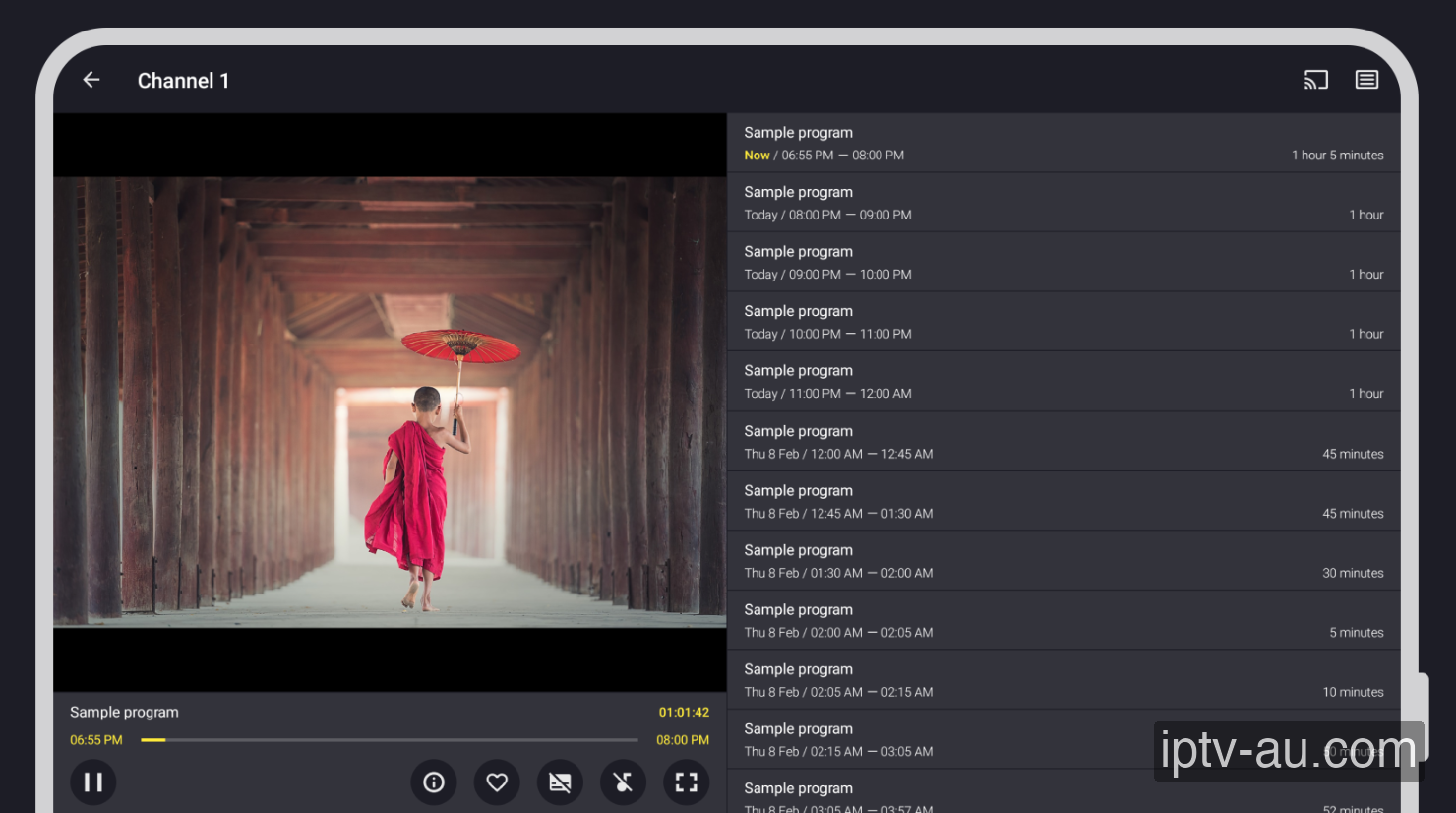Open the Thu 8 Feb 12:00 AM – 12:45 AM program
This screenshot has height=813, width=1456.
tap(1063, 441)
